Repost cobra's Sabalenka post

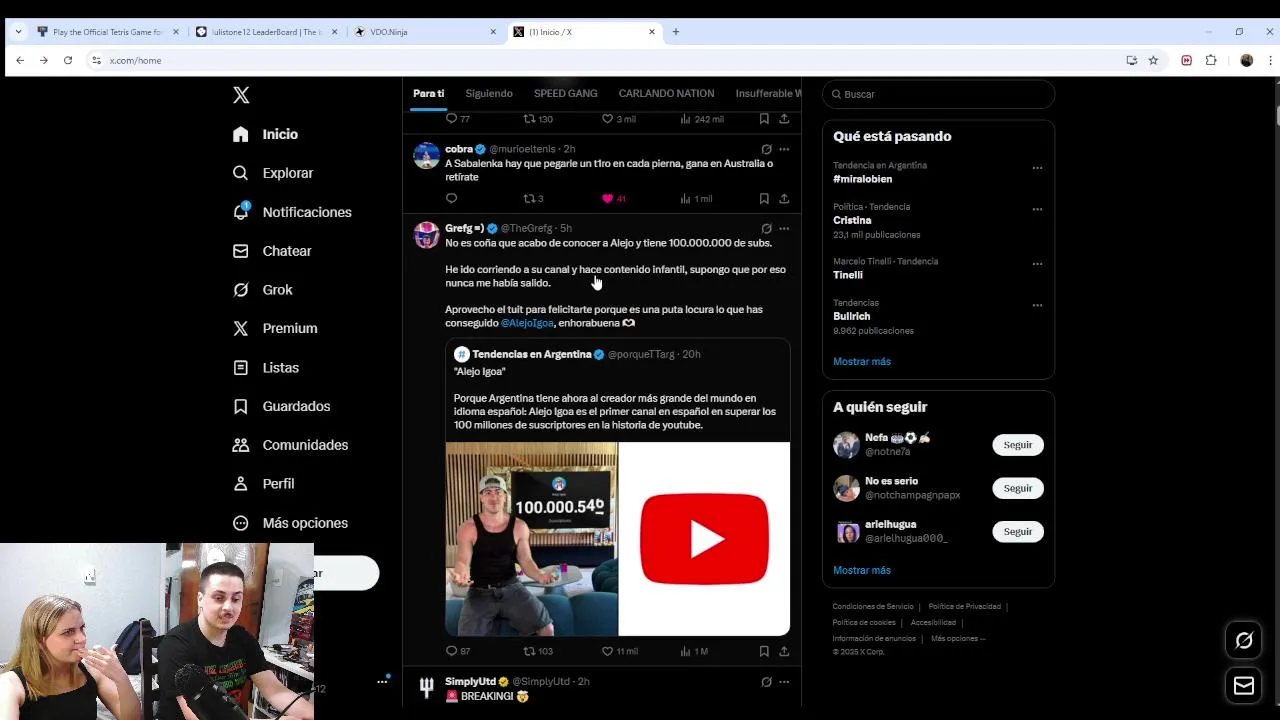(x=533, y=198)
